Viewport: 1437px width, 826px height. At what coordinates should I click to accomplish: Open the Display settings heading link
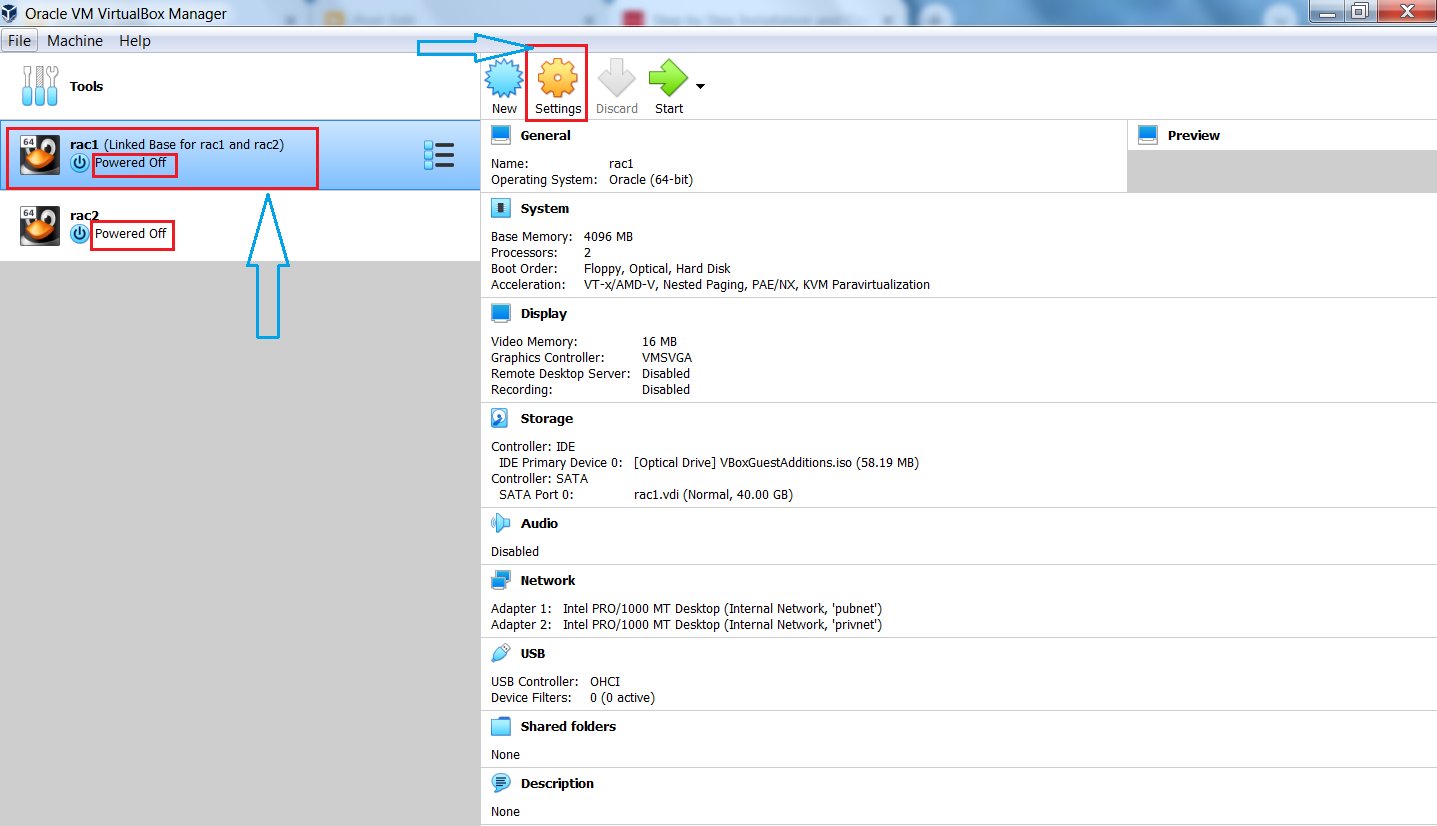coord(544,313)
